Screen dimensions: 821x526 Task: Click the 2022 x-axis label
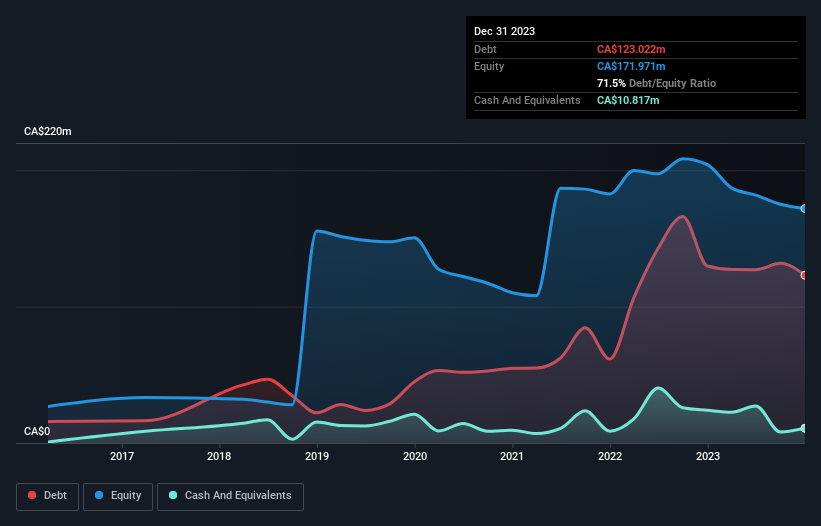[610, 456]
